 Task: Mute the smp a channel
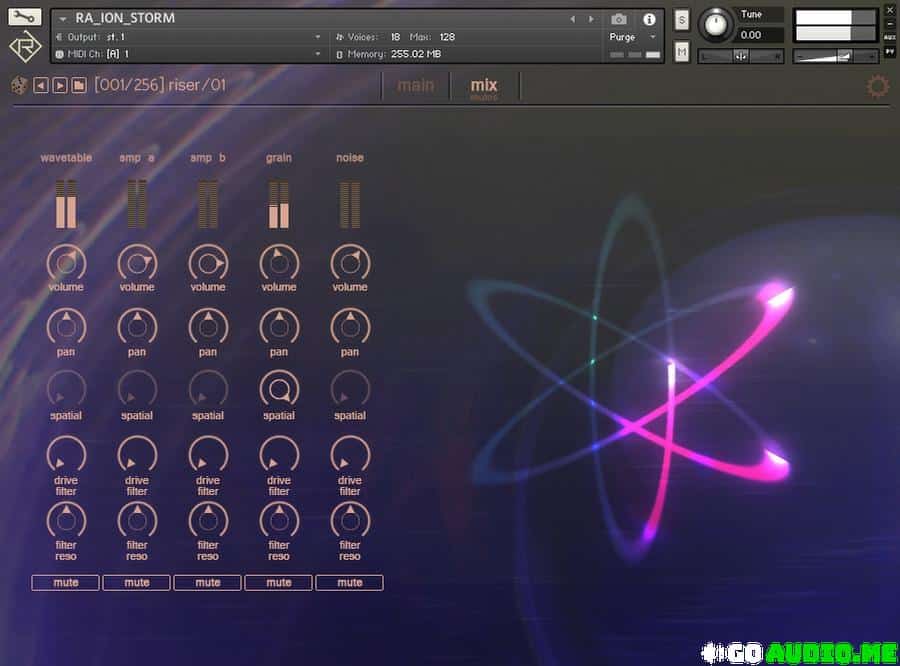click(x=137, y=582)
